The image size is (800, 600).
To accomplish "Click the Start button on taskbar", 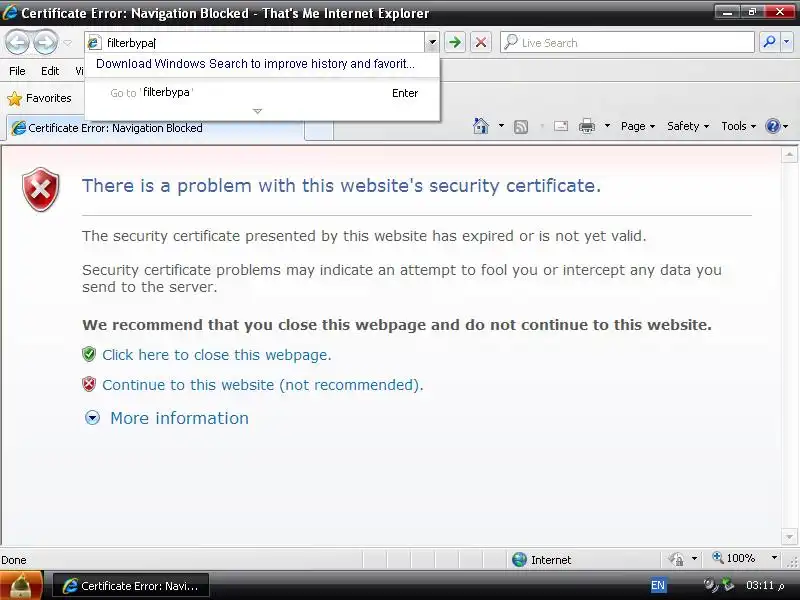I will click(x=21, y=586).
